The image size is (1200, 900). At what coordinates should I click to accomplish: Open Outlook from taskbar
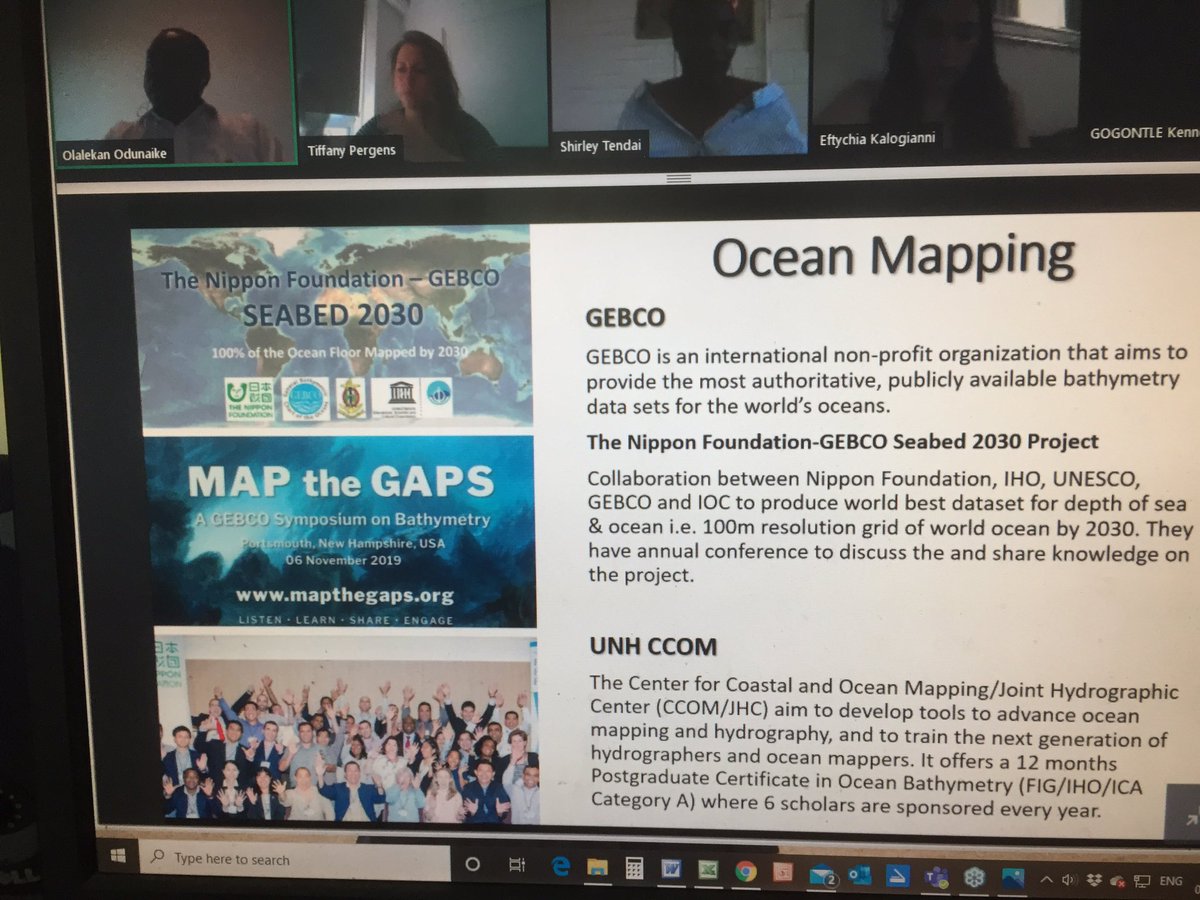(x=859, y=875)
